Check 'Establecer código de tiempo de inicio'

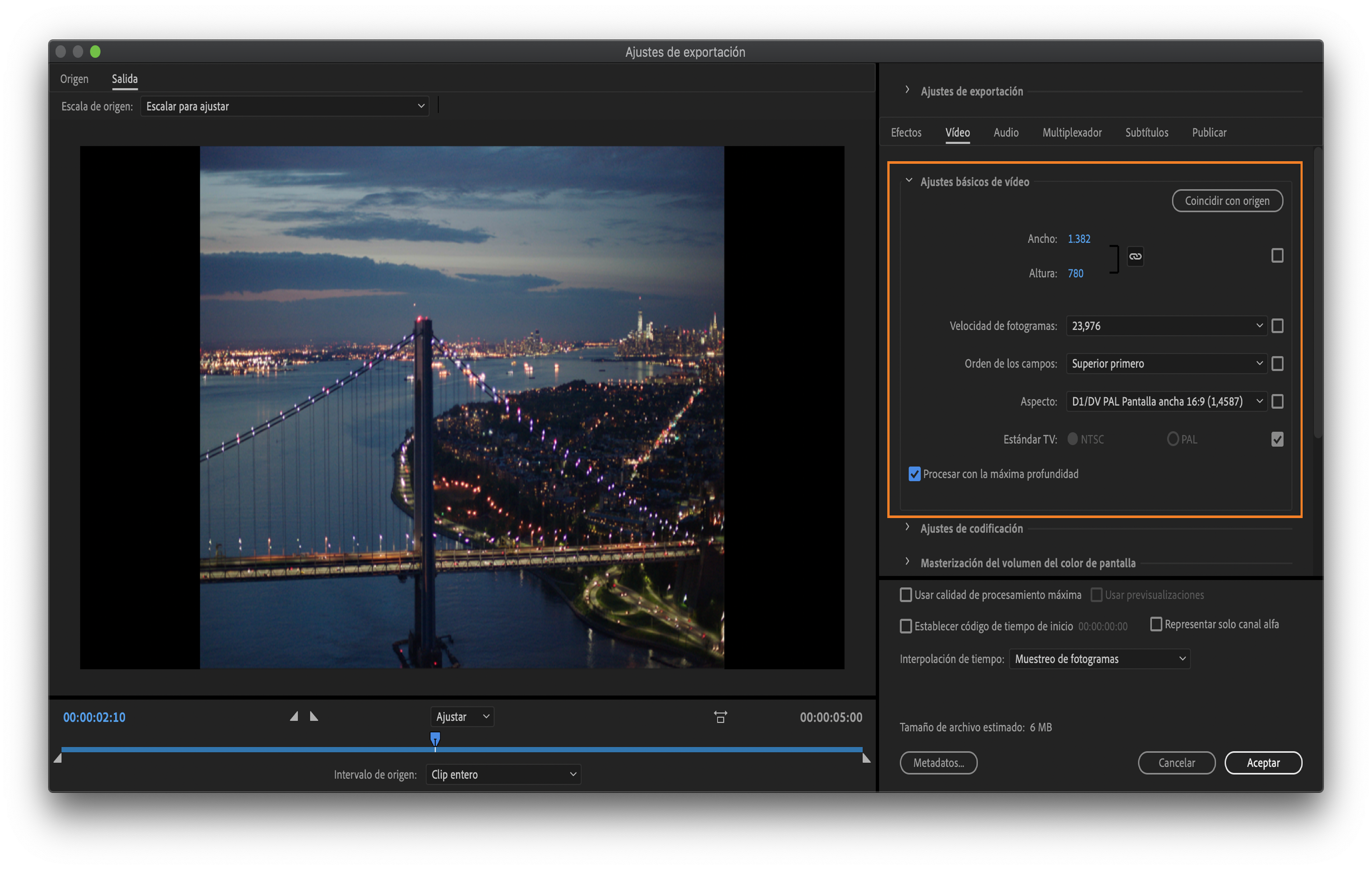pos(906,626)
